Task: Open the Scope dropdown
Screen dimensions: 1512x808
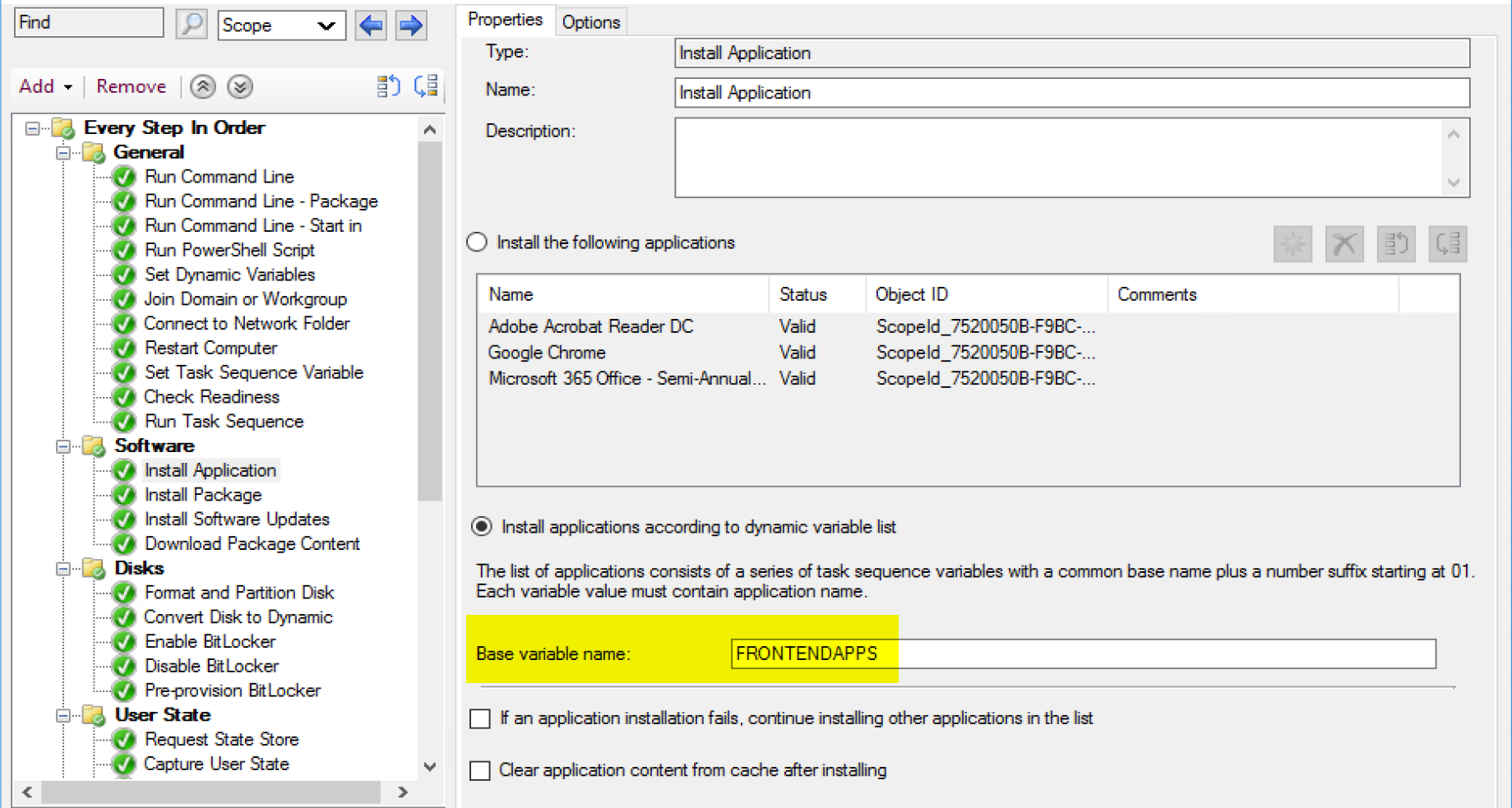Action: coord(281,25)
